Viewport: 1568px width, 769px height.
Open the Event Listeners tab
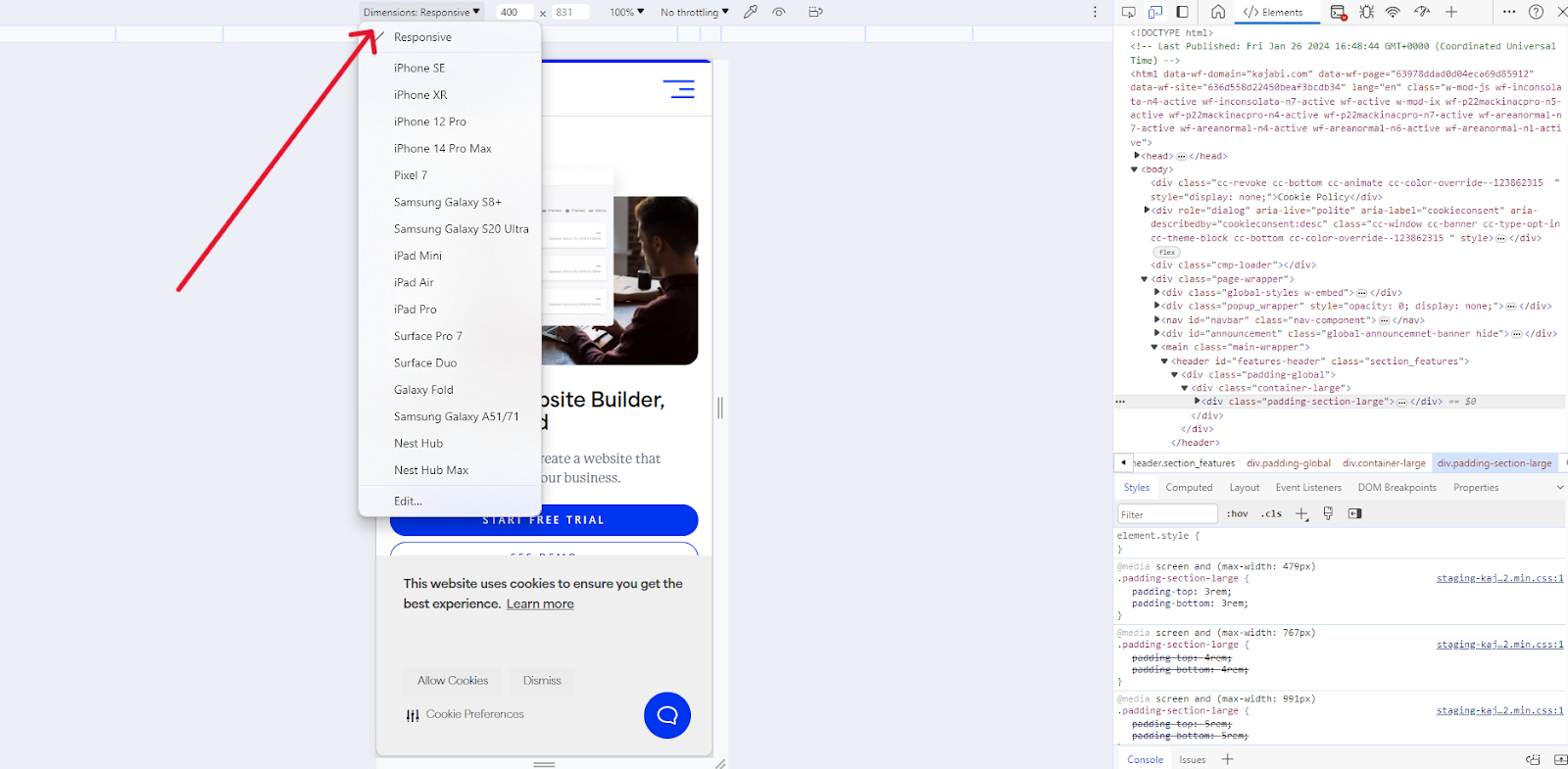click(1308, 488)
